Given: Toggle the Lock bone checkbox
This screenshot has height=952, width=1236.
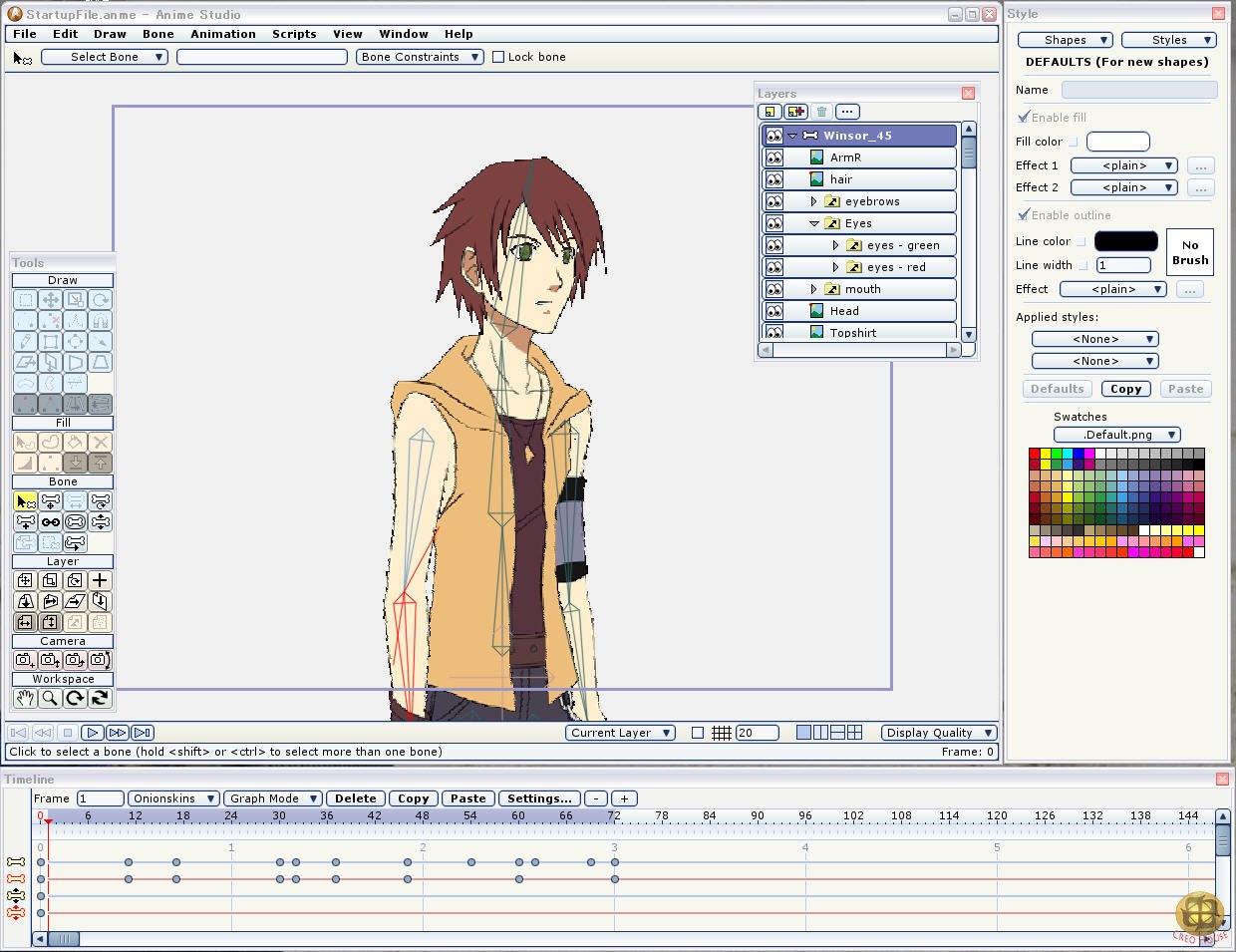Looking at the screenshot, I should coord(498,57).
